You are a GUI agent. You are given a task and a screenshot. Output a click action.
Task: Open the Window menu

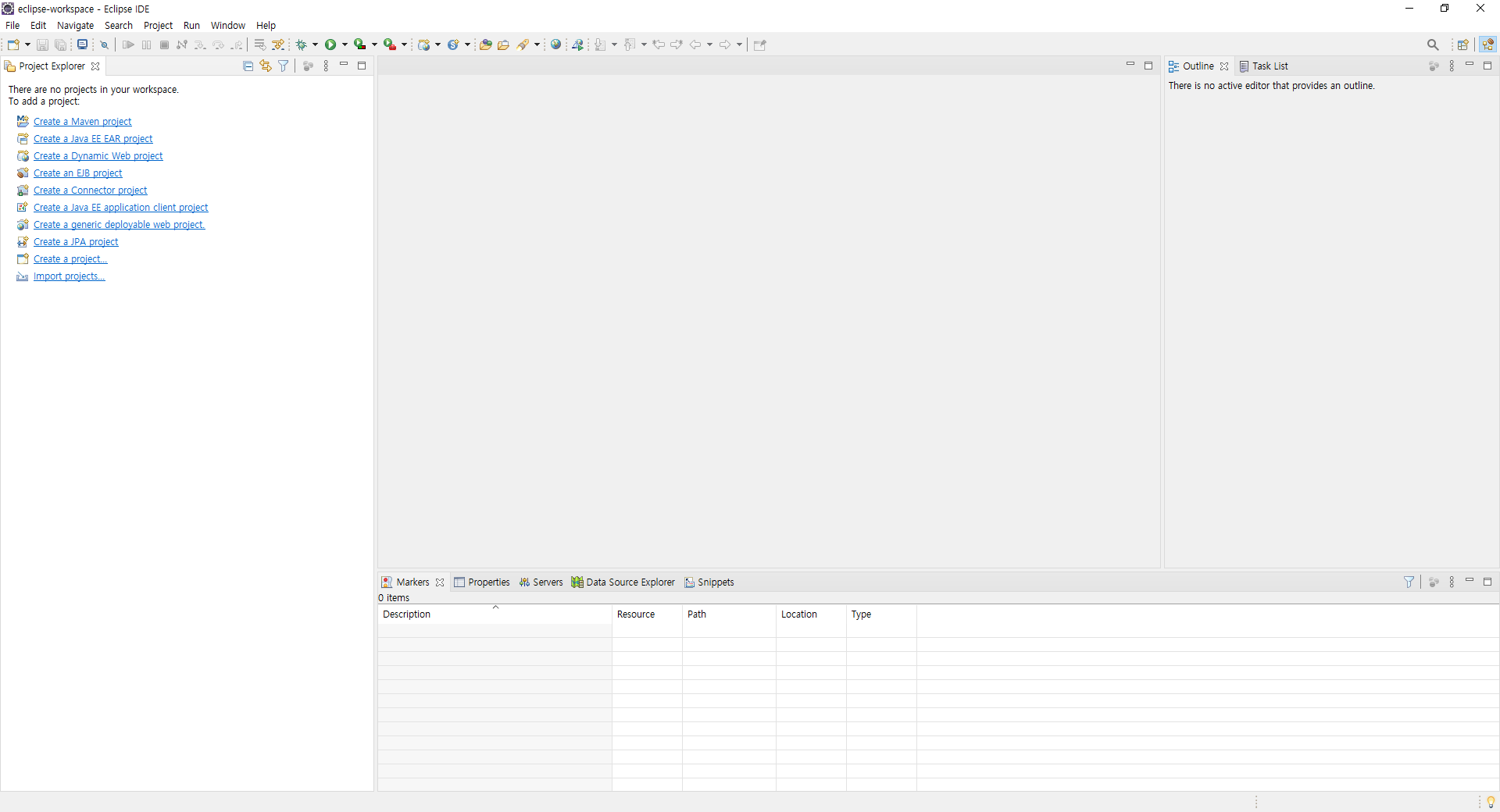point(227,26)
